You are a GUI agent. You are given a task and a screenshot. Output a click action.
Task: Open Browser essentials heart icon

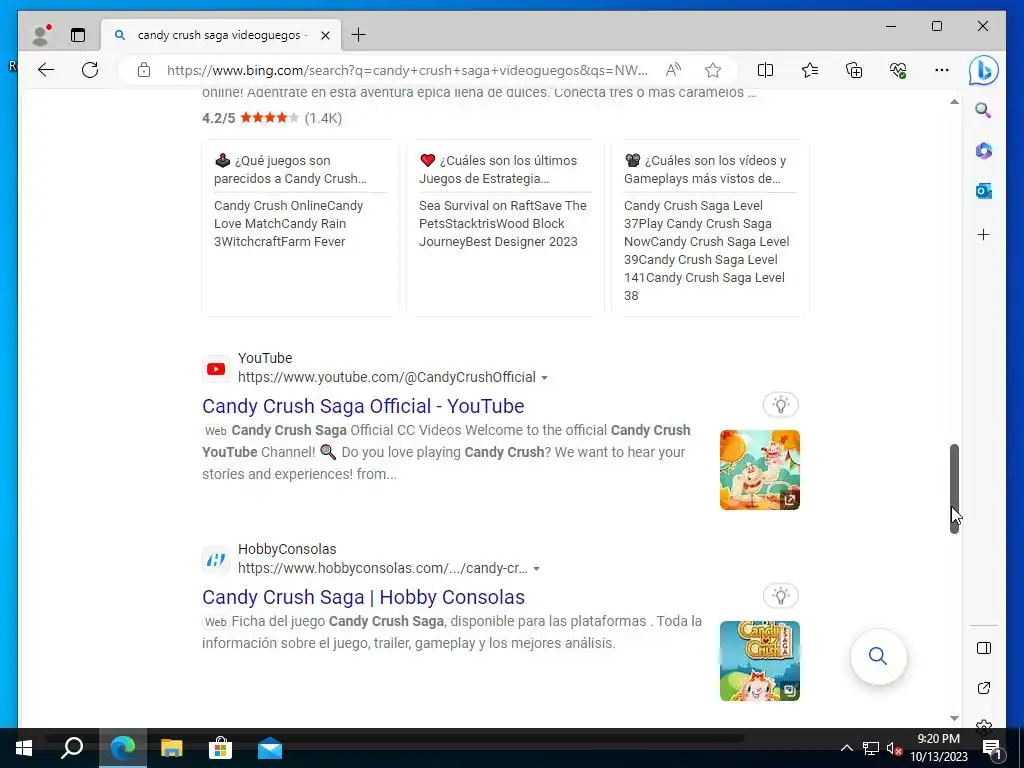pyautogui.click(x=898, y=70)
